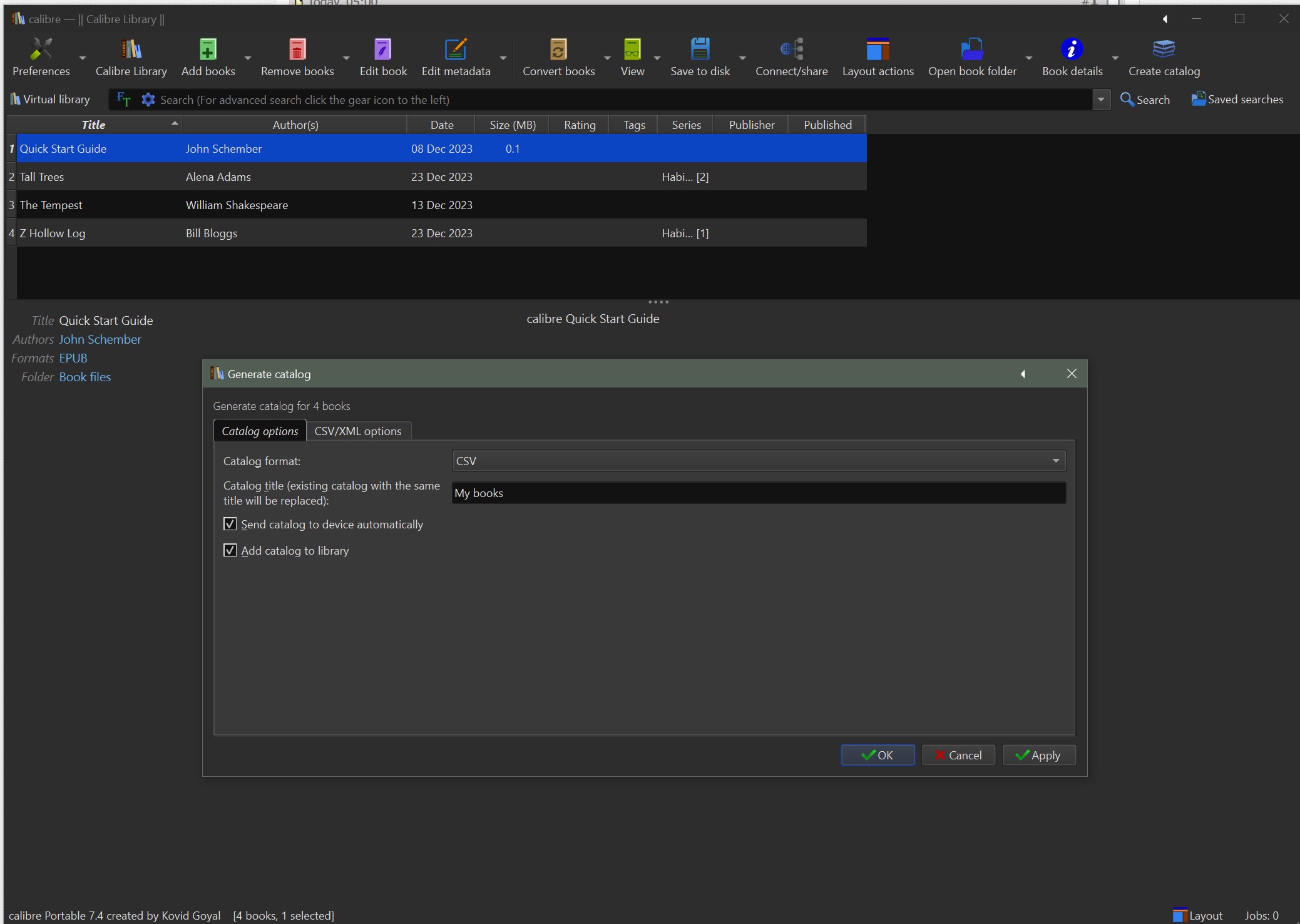Image resolution: width=1300 pixels, height=924 pixels.
Task: Click the Add books icon
Action: [208, 49]
